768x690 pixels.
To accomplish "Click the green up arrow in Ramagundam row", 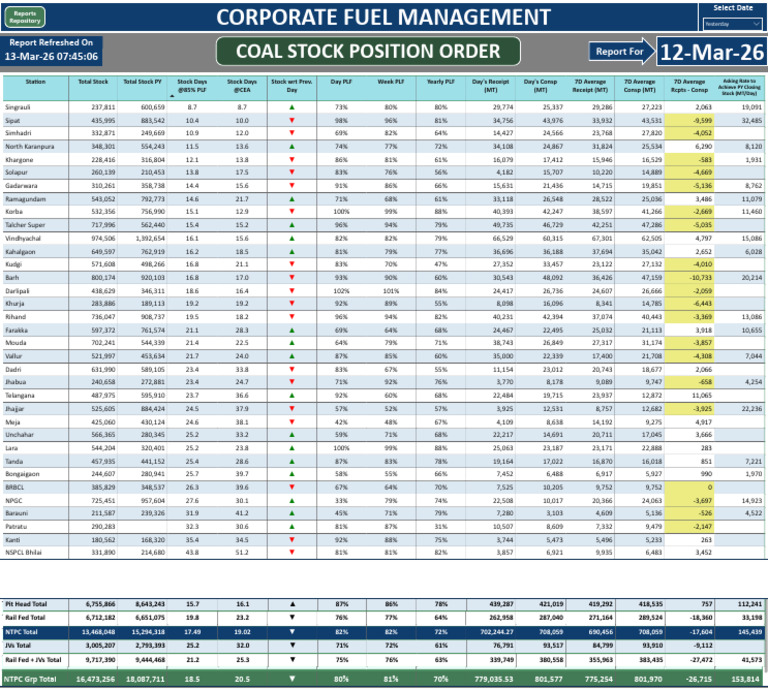I will [x=292, y=199].
